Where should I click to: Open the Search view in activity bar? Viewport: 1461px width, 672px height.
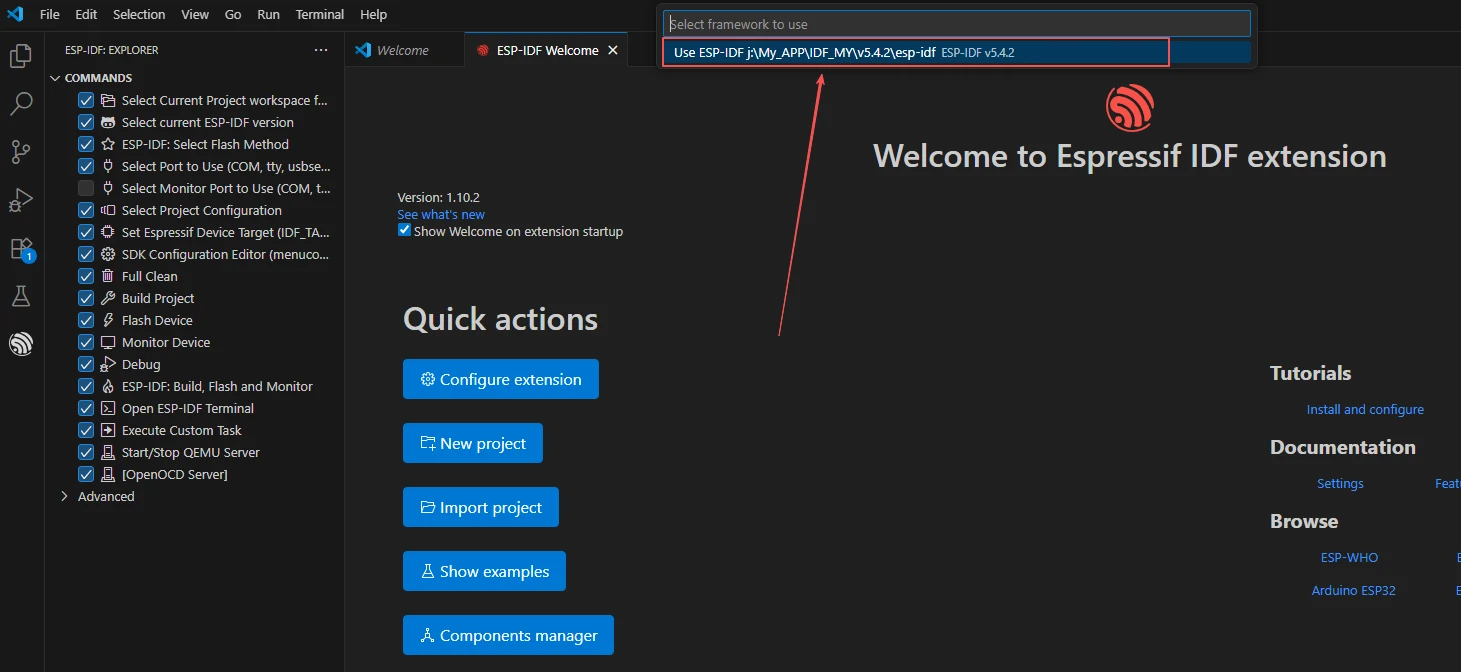(21, 104)
